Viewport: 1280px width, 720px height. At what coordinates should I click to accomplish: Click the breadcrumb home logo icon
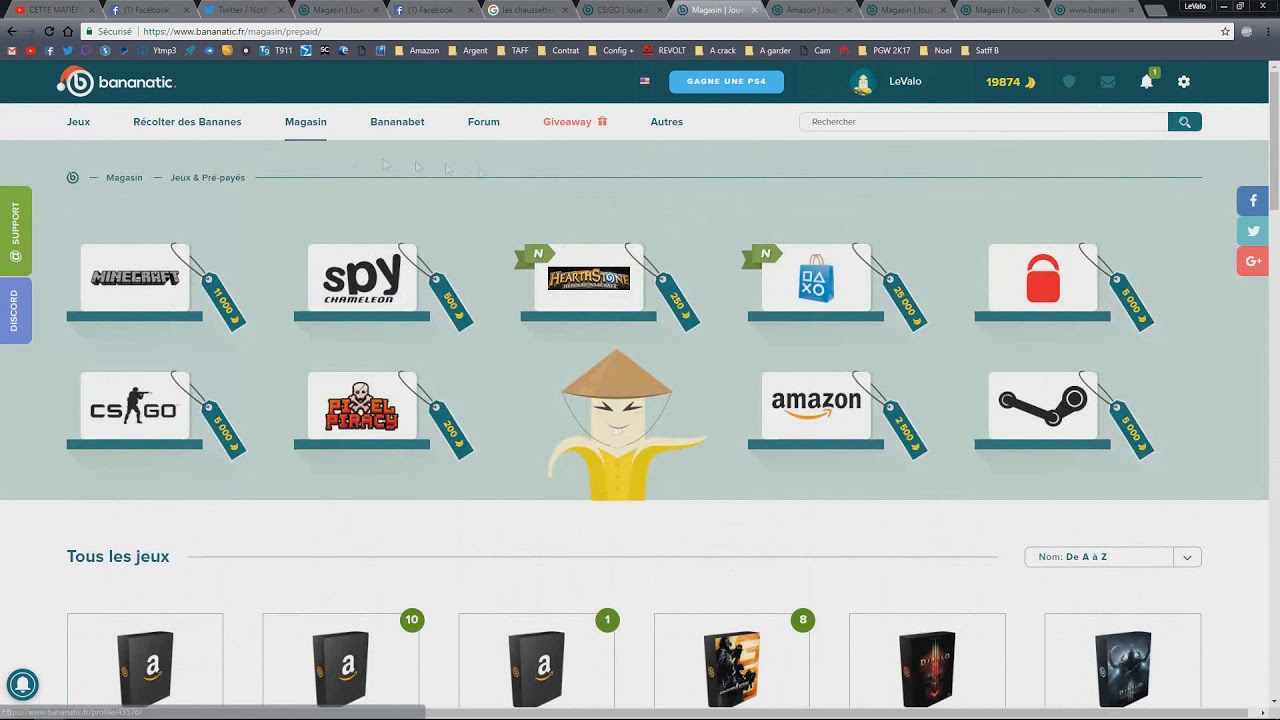pyautogui.click(x=72, y=178)
